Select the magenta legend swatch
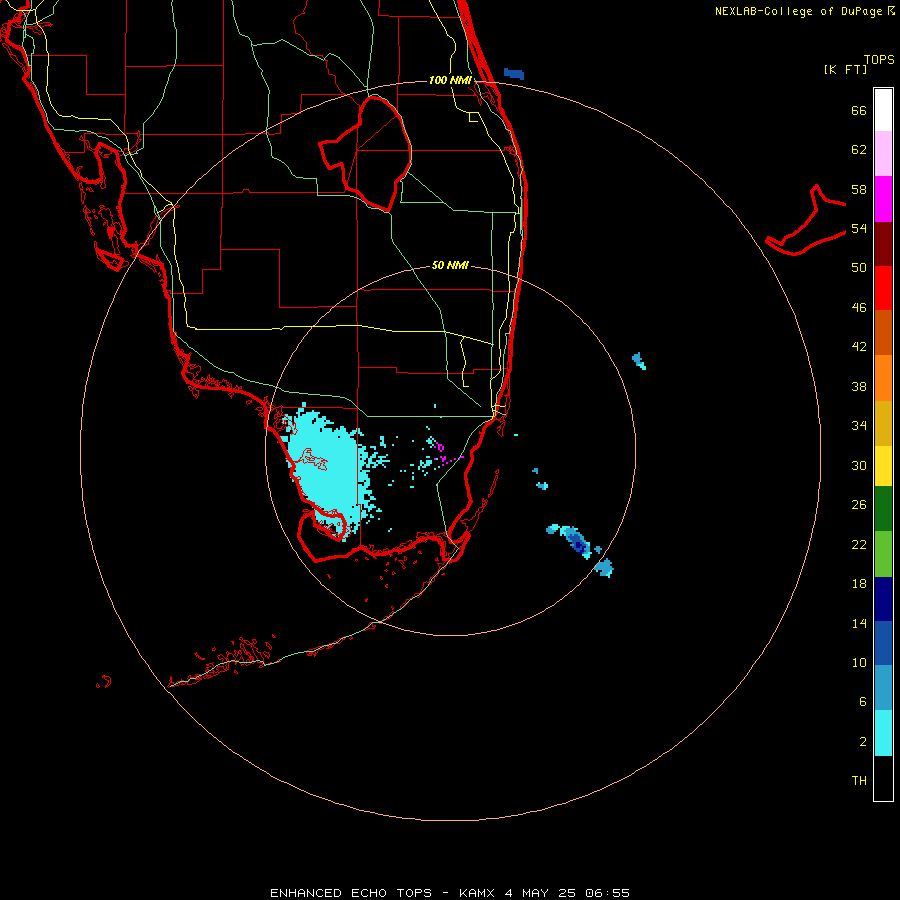 point(883,199)
